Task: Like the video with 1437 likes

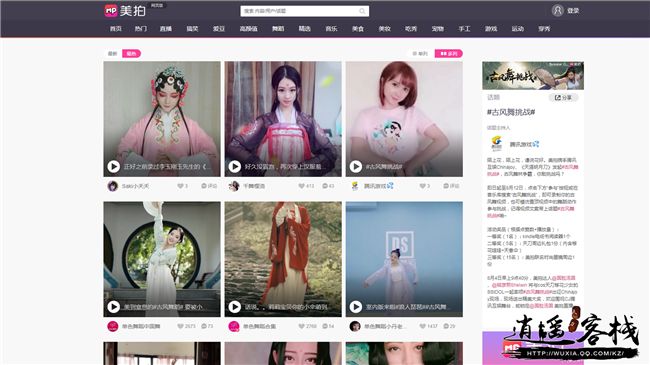Action: click(x=422, y=326)
